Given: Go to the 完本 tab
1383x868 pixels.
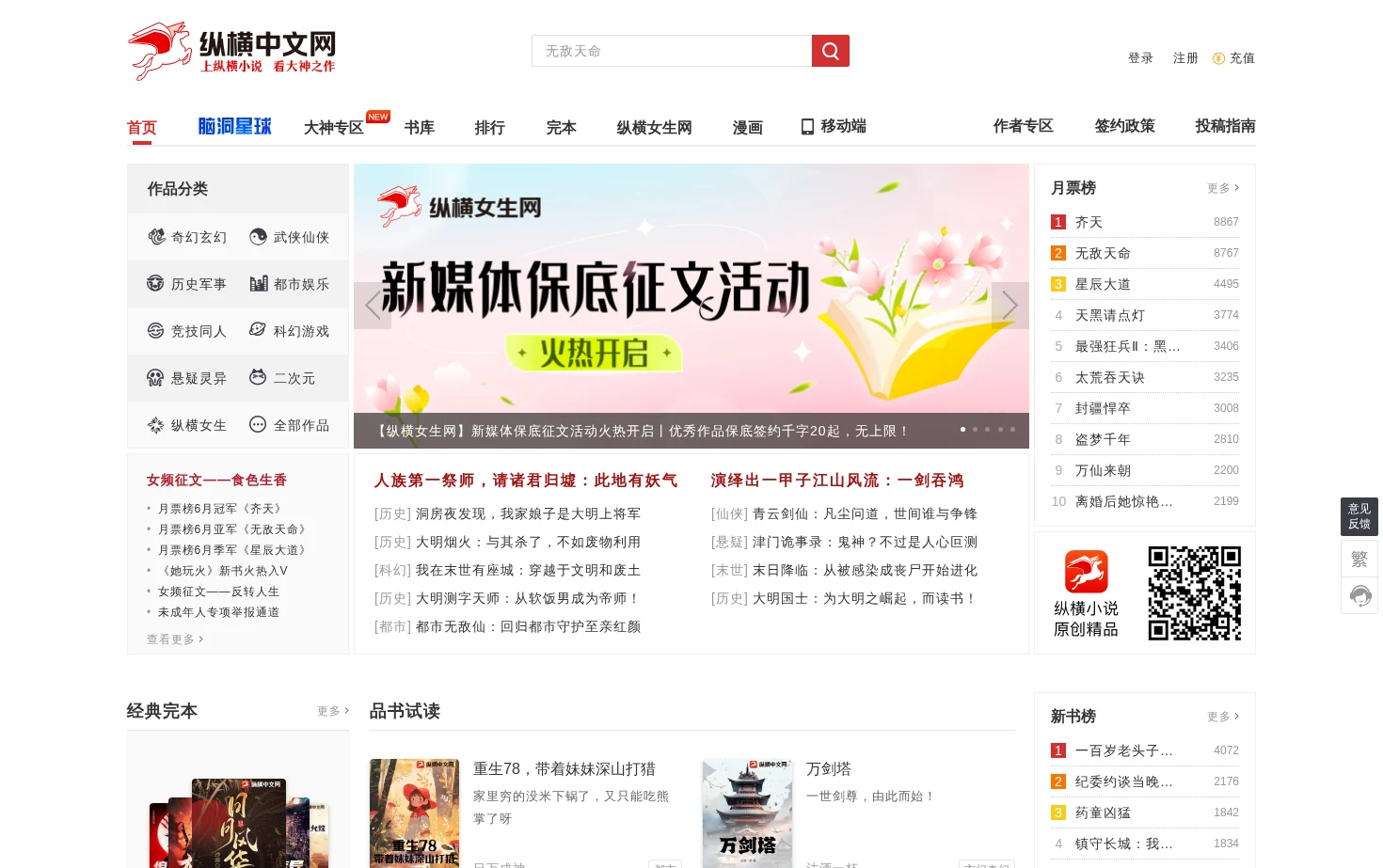Looking at the screenshot, I should point(562,127).
